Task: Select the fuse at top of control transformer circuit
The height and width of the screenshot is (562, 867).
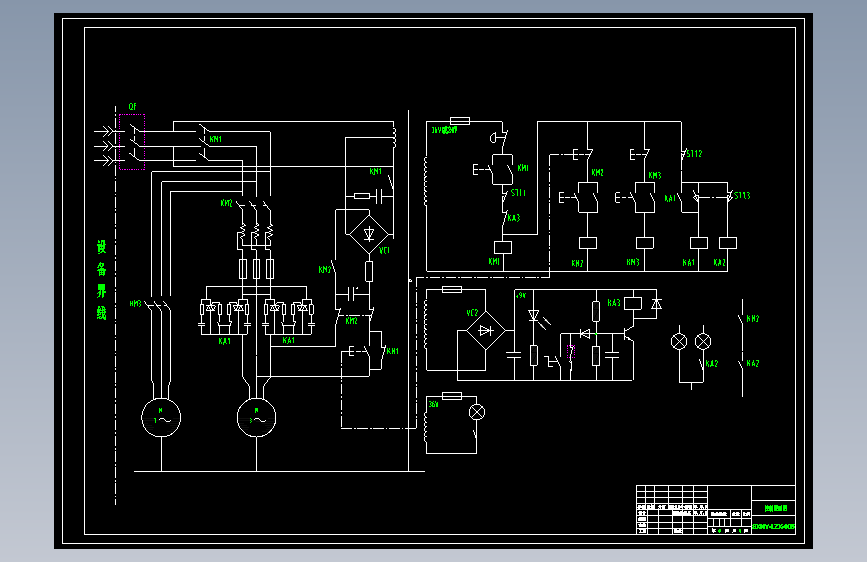Action: point(459,121)
